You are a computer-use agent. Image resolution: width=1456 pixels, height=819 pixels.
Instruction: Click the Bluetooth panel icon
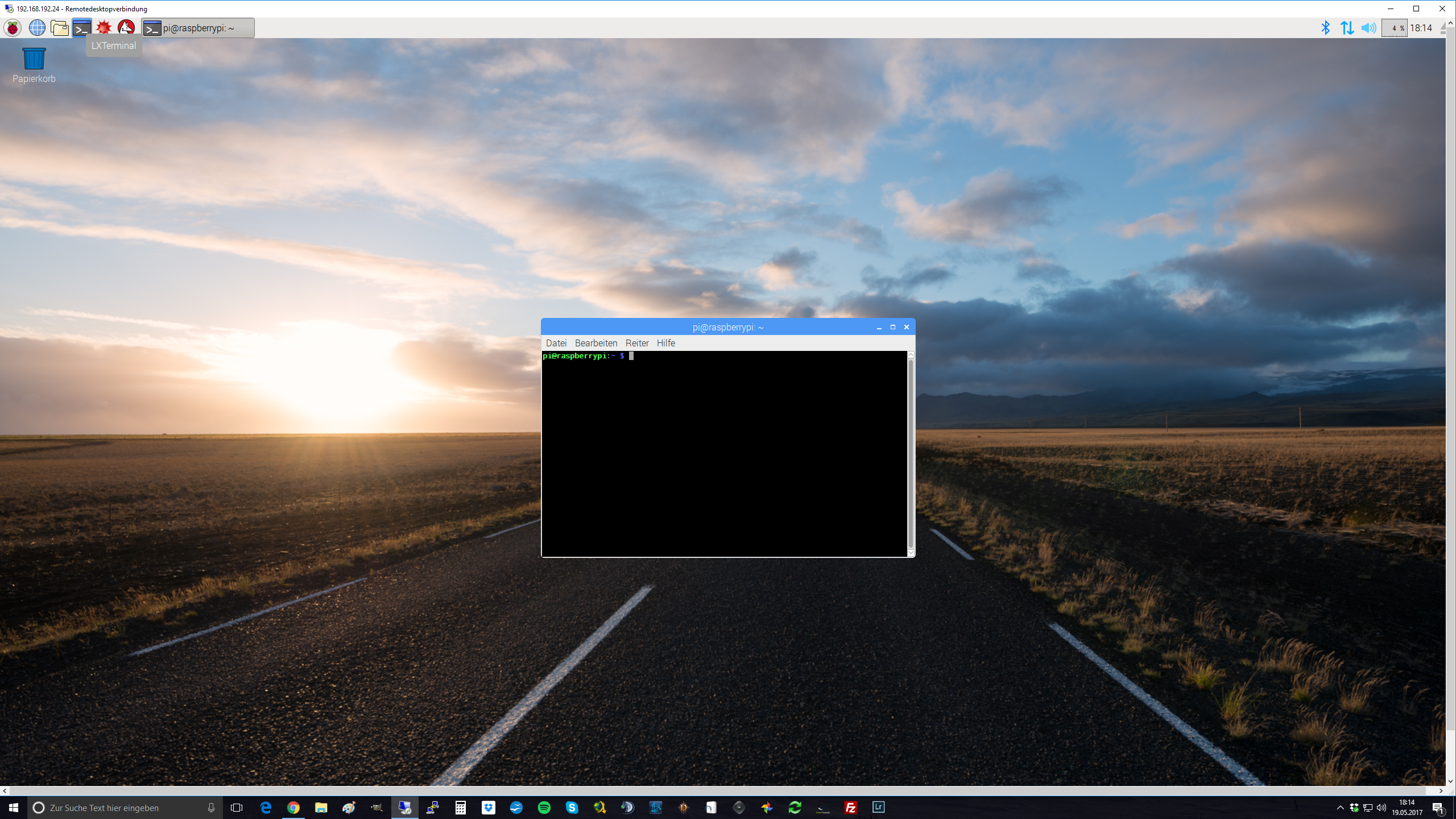(1325, 28)
